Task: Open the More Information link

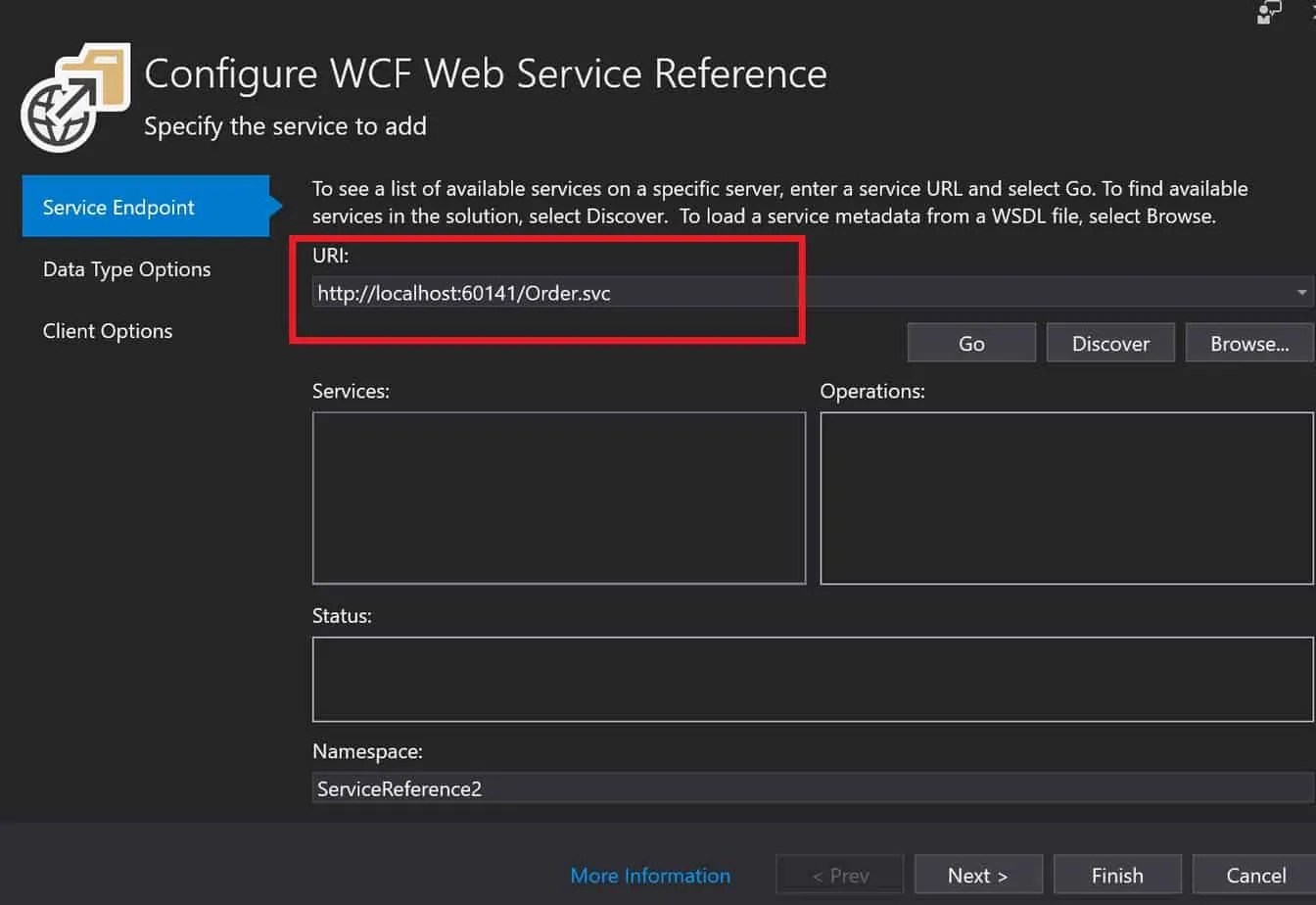Action: click(x=650, y=875)
